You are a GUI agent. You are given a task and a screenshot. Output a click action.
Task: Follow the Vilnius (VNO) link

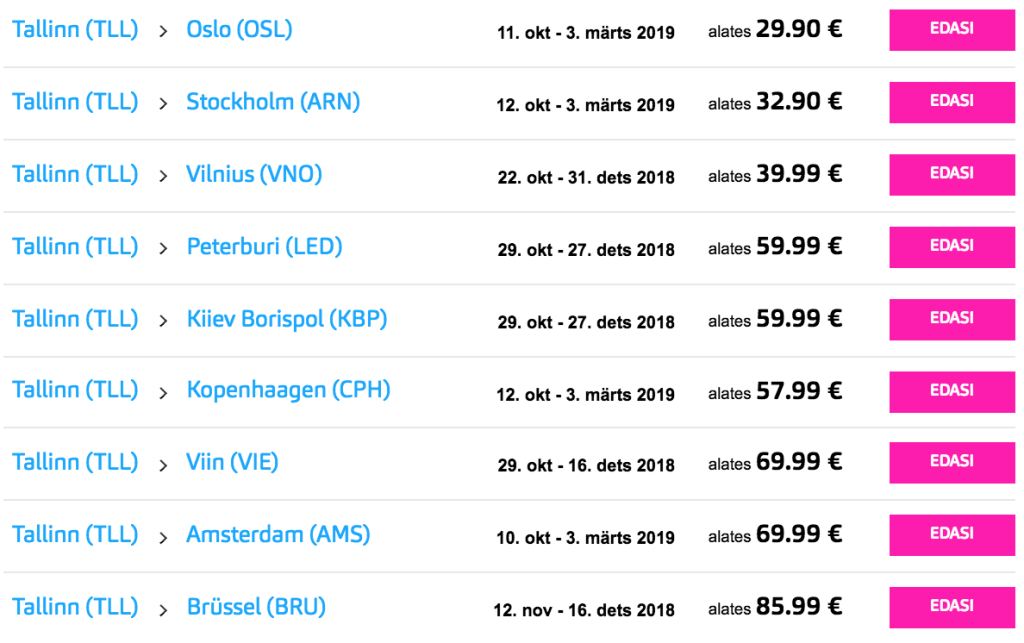point(254,175)
